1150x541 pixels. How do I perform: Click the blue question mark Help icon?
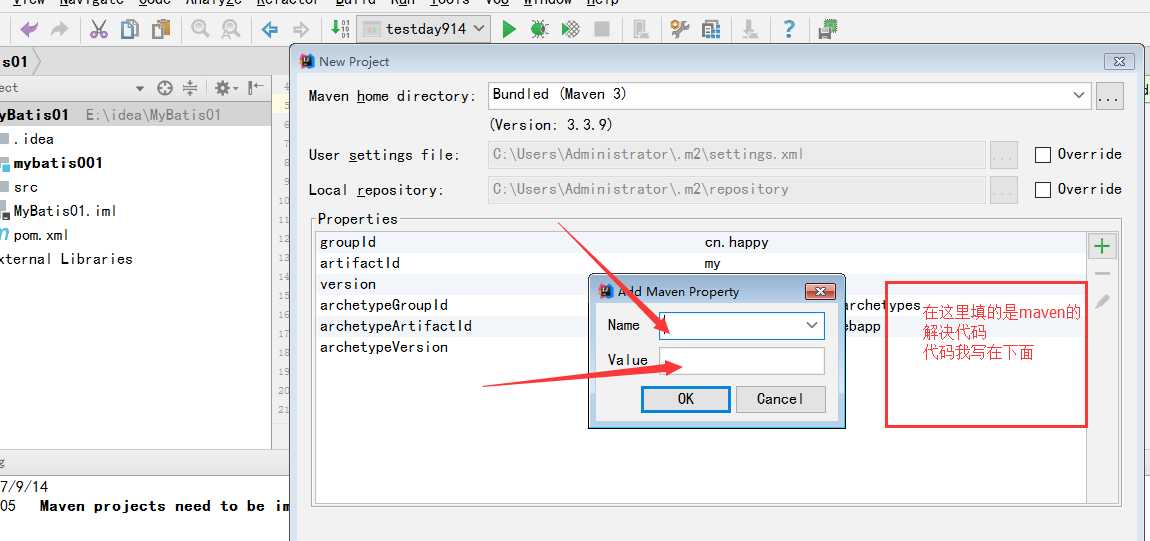(788, 29)
